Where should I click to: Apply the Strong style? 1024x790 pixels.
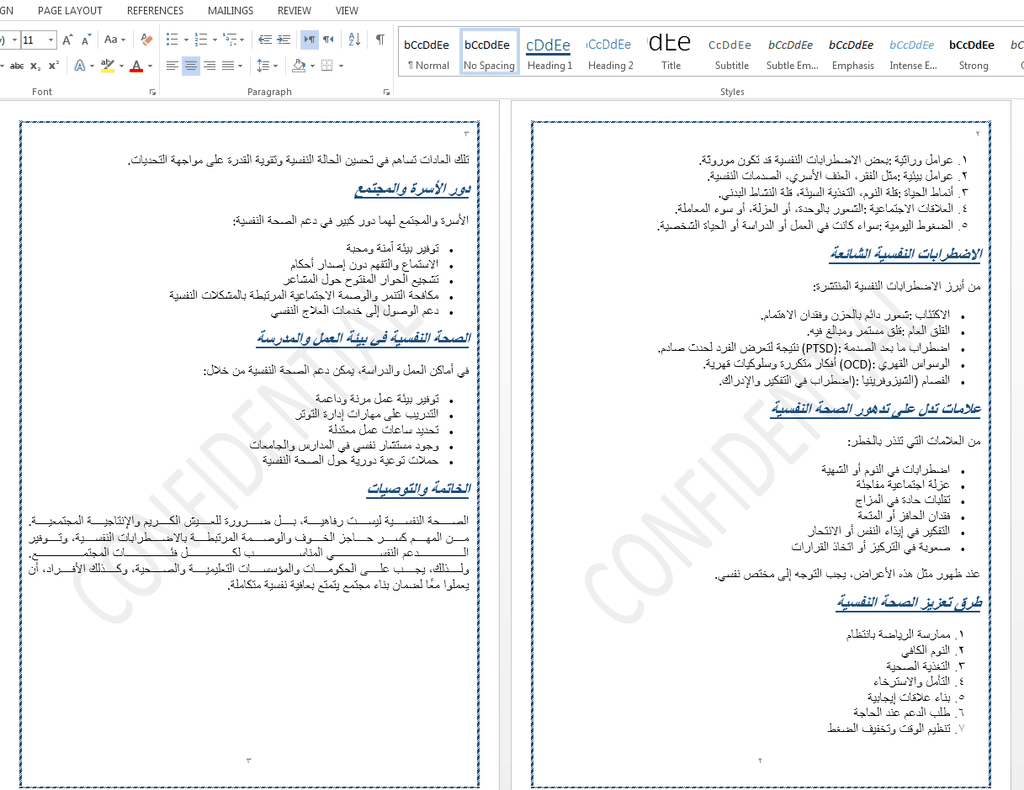click(973, 52)
